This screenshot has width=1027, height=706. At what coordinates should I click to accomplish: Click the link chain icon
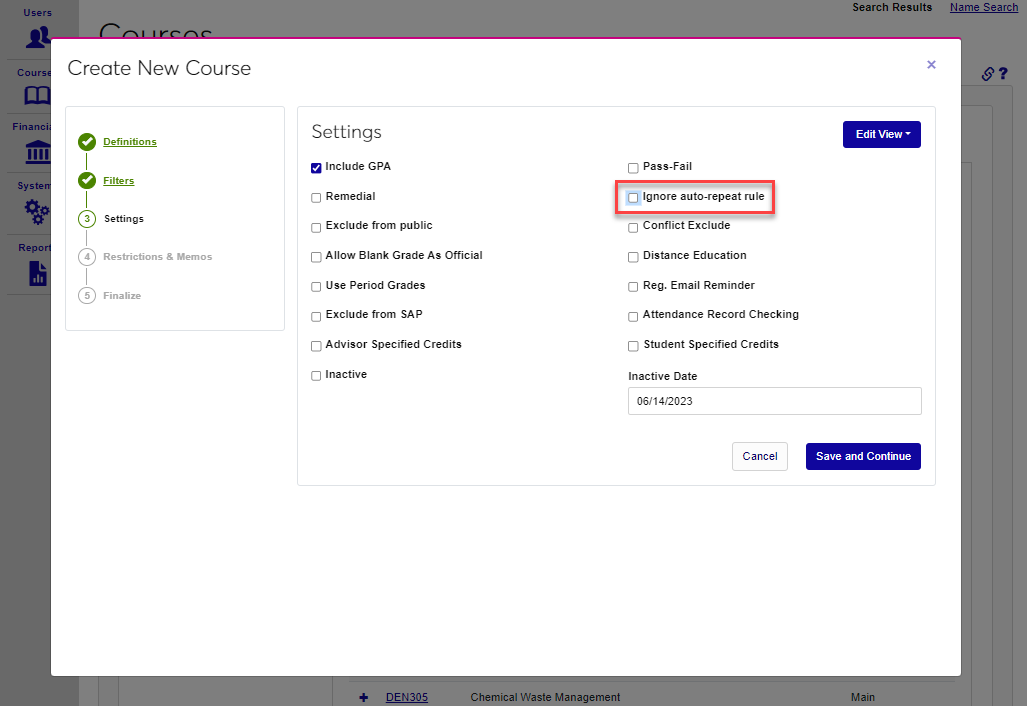987,74
